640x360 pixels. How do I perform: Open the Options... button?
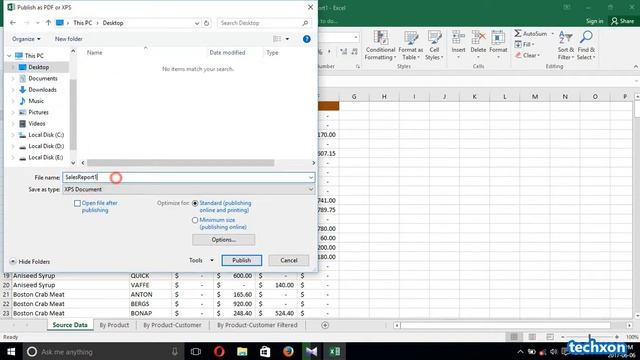coord(224,240)
